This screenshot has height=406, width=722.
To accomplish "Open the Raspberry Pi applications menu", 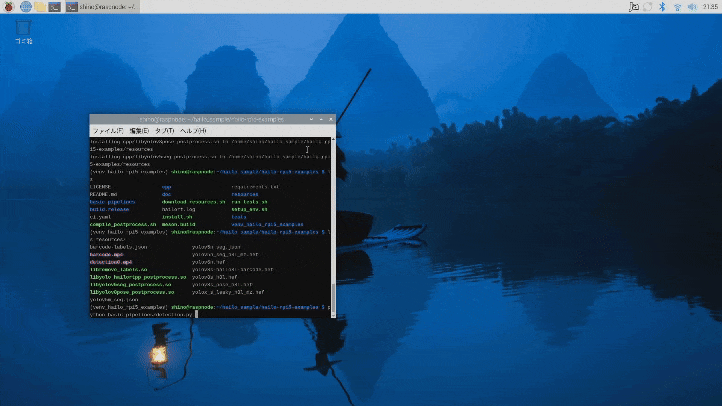I will [x=9, y=6].
